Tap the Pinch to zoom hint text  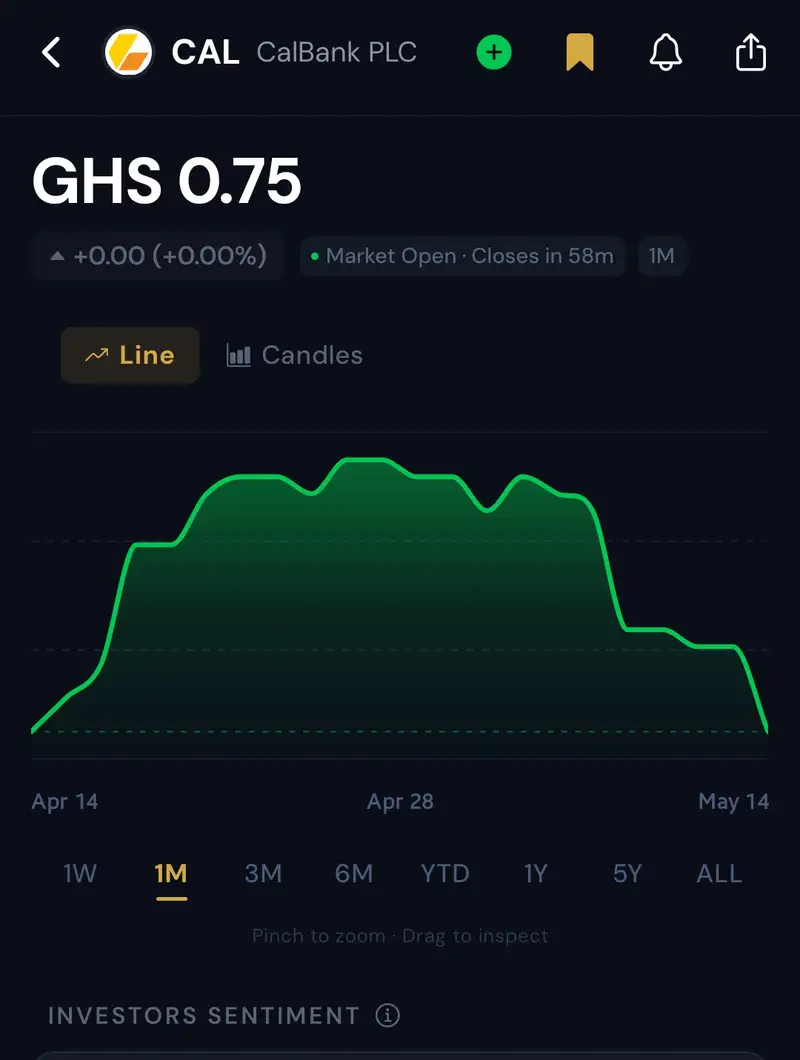tap(400, 936)
